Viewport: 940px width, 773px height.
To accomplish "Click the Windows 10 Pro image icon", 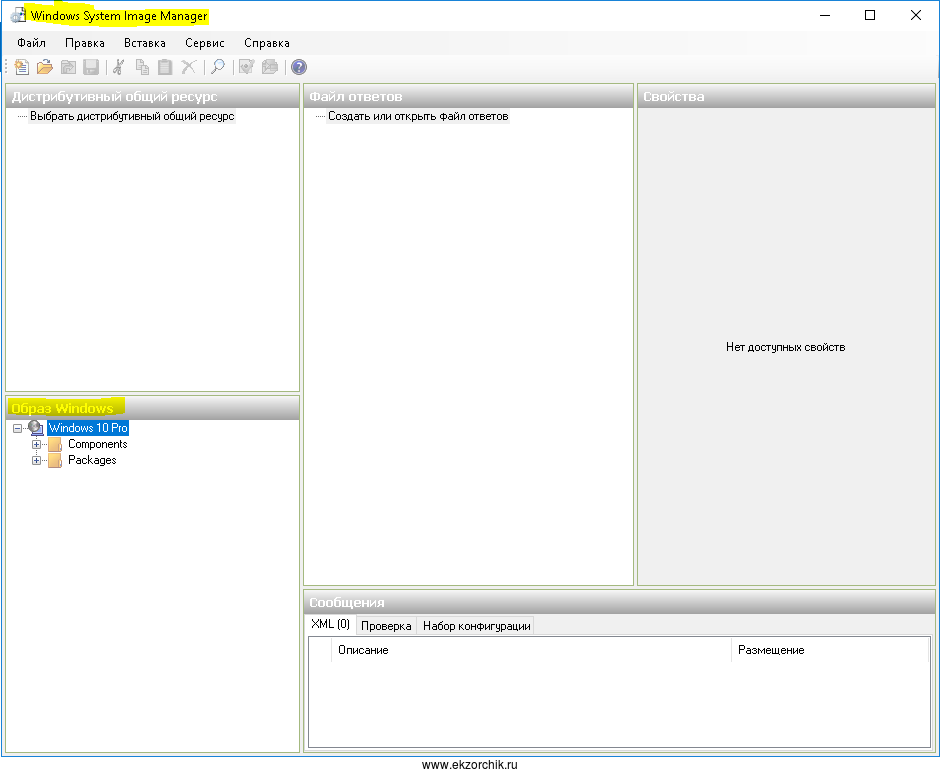I will (x=36, y=428).
